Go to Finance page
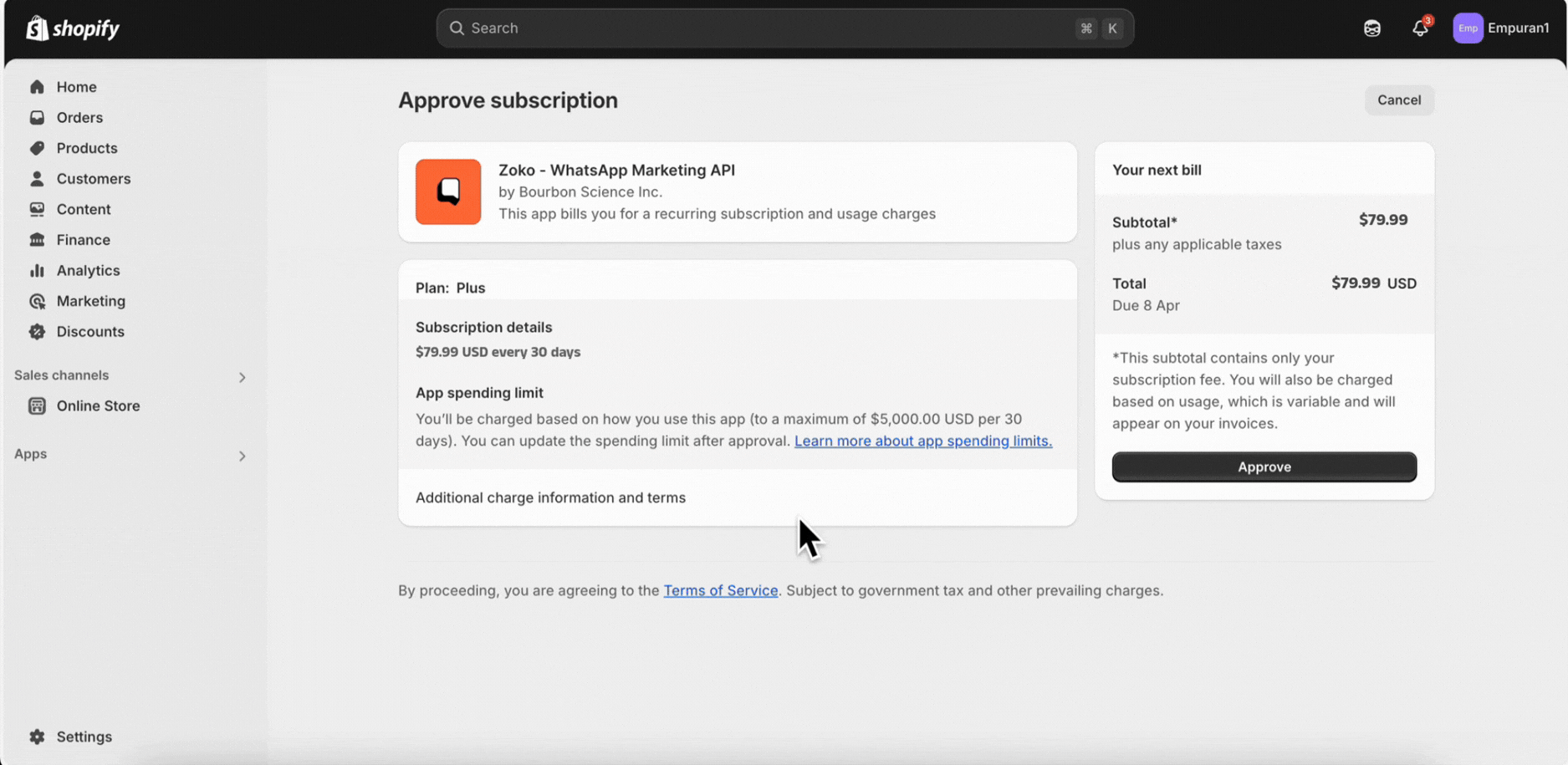This screenshot has height=765, width=1568. pyautogui.click(x=83, y=240)
